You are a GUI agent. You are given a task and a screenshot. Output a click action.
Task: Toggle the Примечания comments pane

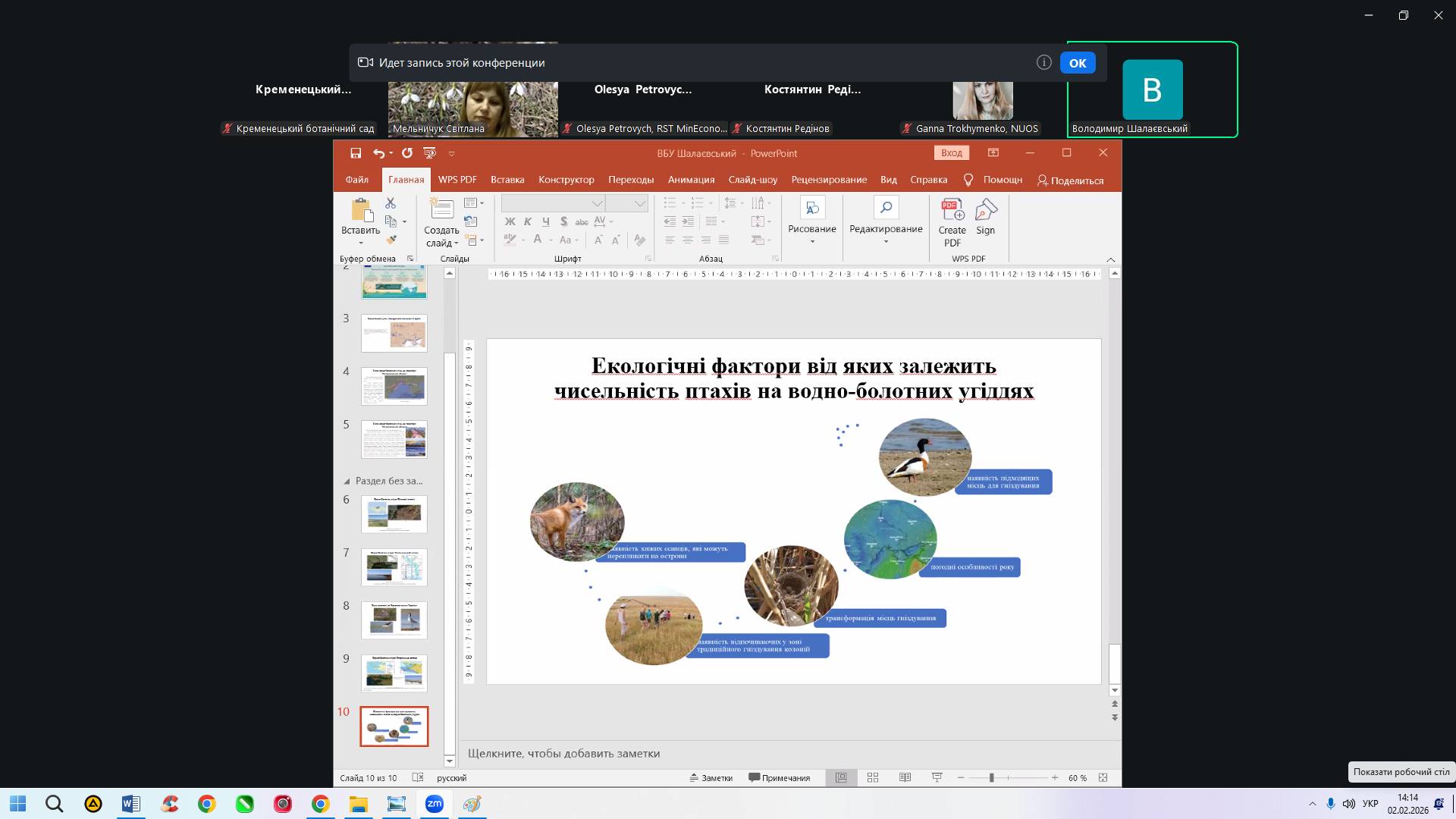pos(779,778)
